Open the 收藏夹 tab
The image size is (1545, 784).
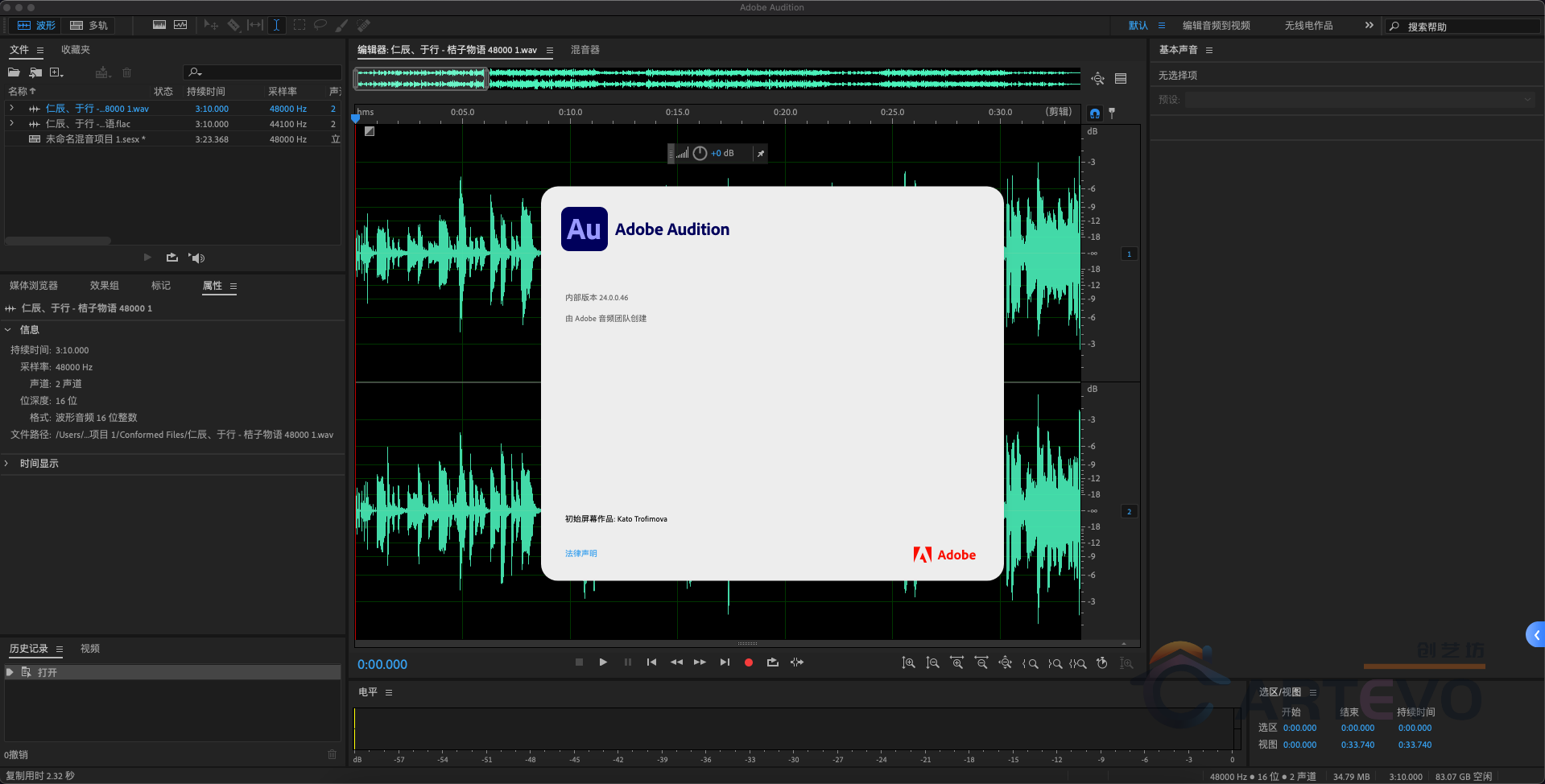pos(76,50)
